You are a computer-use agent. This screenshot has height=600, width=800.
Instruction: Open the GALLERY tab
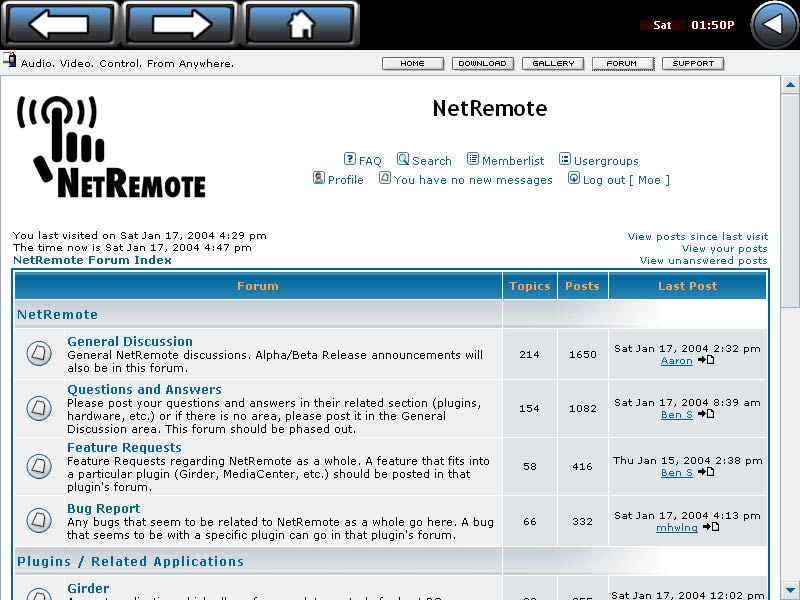553,63
